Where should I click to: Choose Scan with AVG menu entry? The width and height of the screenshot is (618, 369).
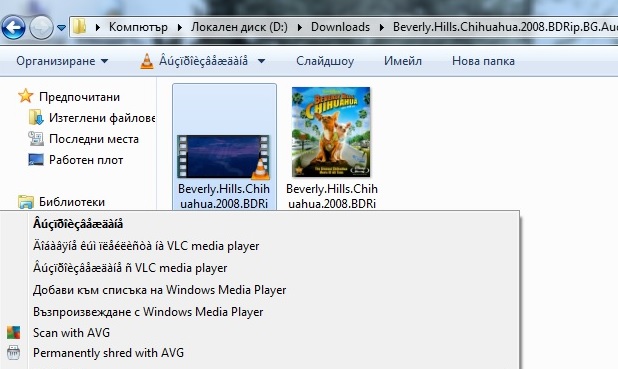click(71, 333)
